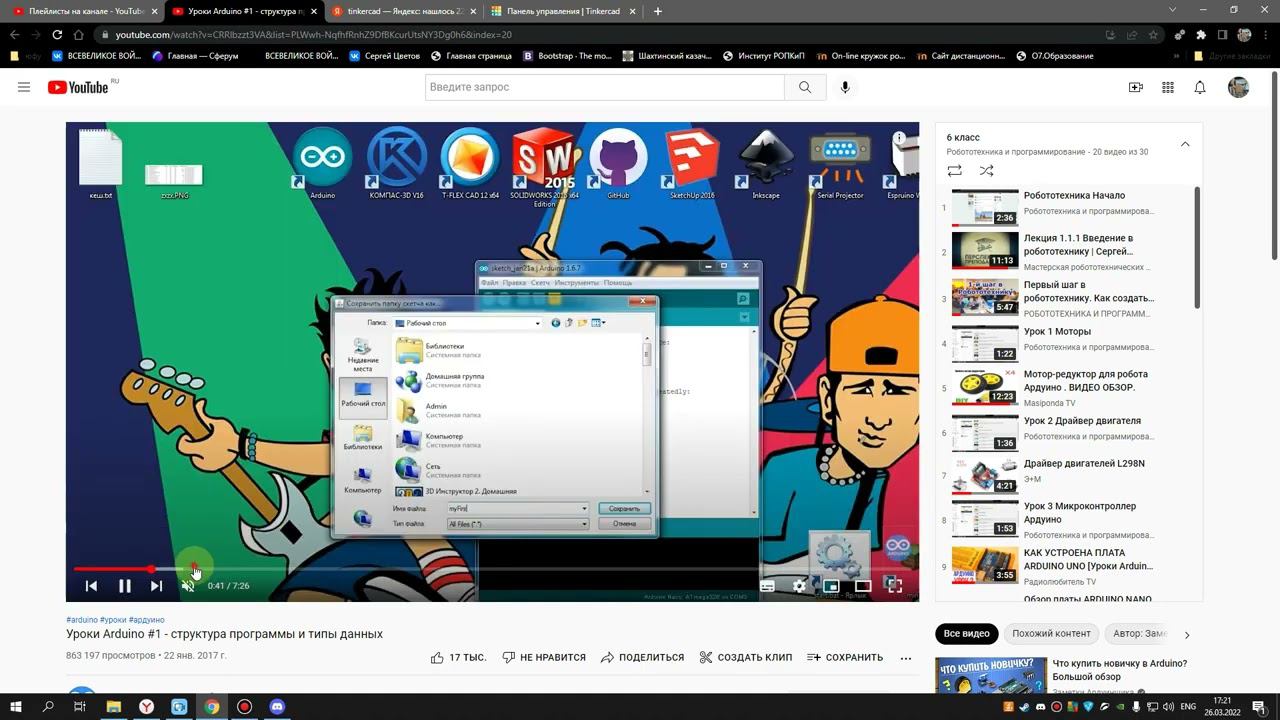Image resolution: width=1280 pixels, height=720 pixels.
Task: Open Discord from the taskbar
Action: [277, 707]
